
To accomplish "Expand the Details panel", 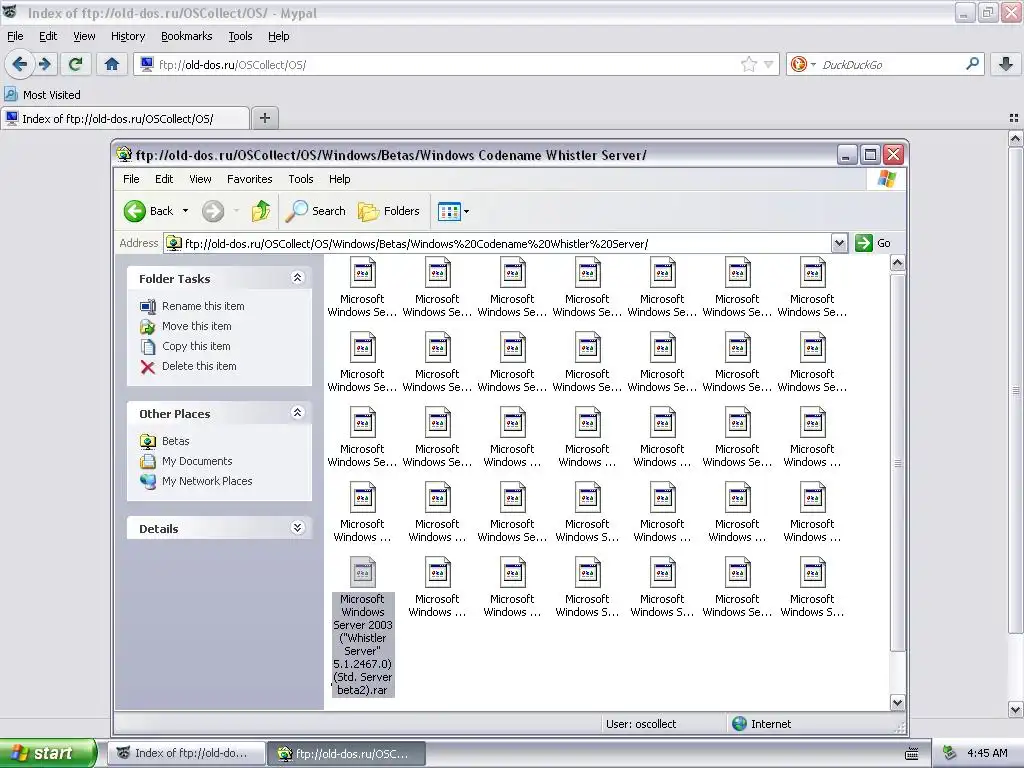I will coord(297,528).
